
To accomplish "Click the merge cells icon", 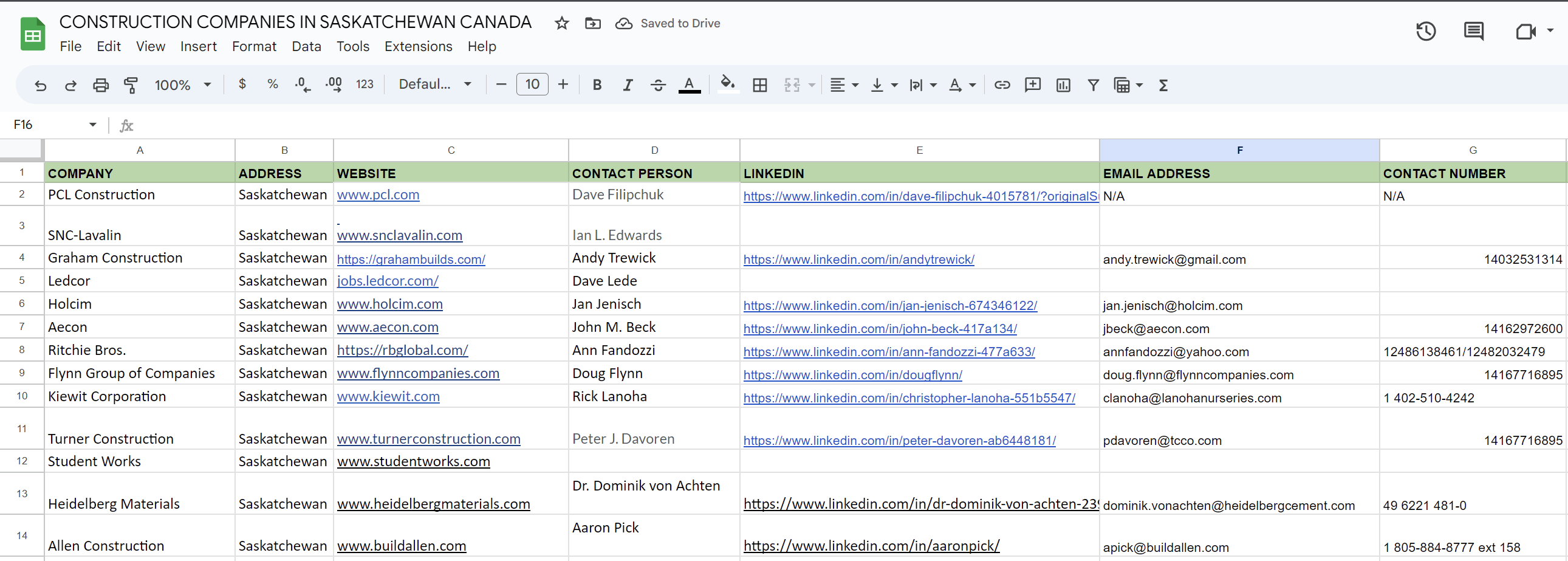I will 792,85.
